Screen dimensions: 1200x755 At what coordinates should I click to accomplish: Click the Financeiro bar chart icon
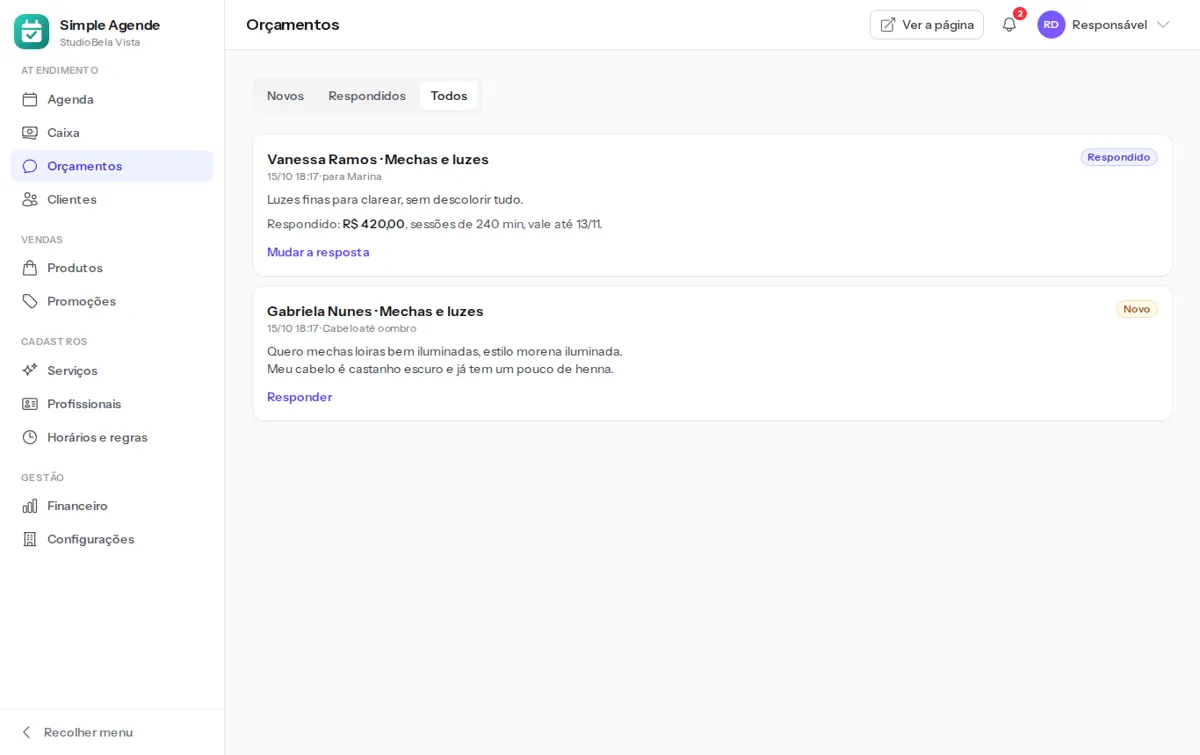pyautogui.click(x=30, y=506)
